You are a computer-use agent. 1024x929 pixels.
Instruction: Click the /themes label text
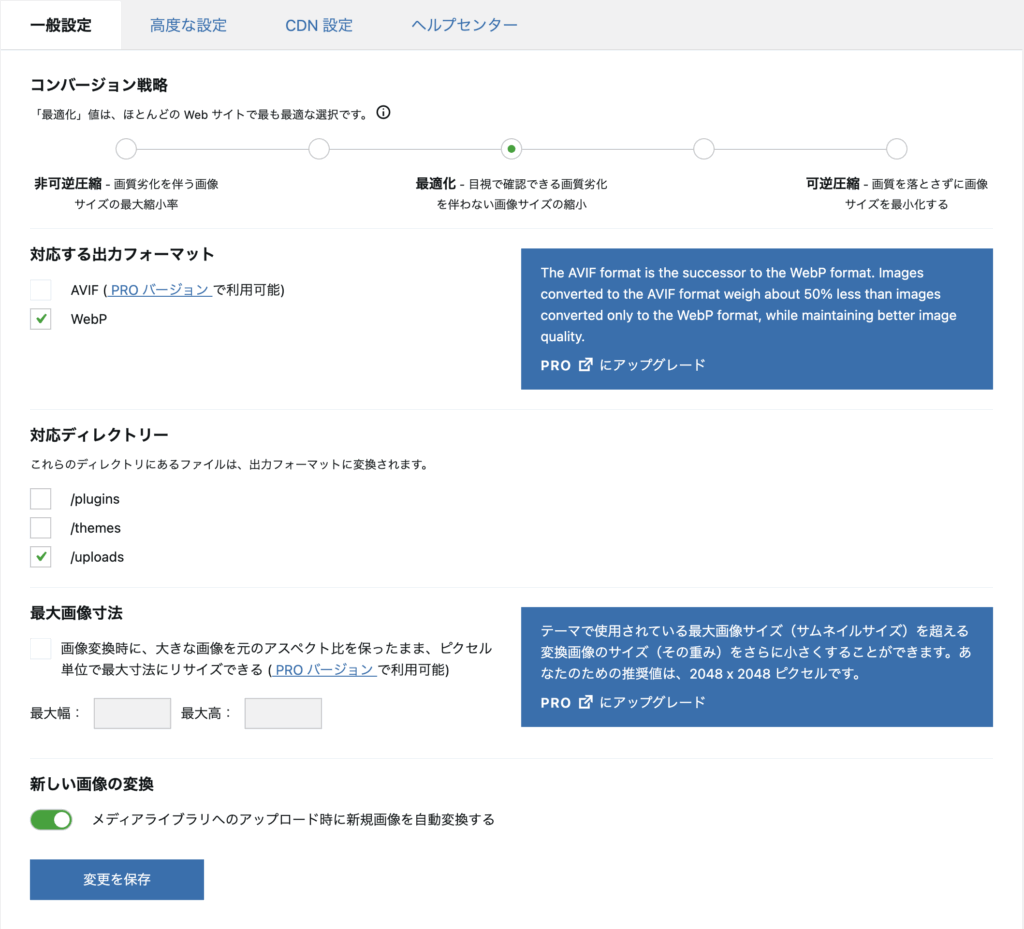pyautogui.click(x=95, y=527)
